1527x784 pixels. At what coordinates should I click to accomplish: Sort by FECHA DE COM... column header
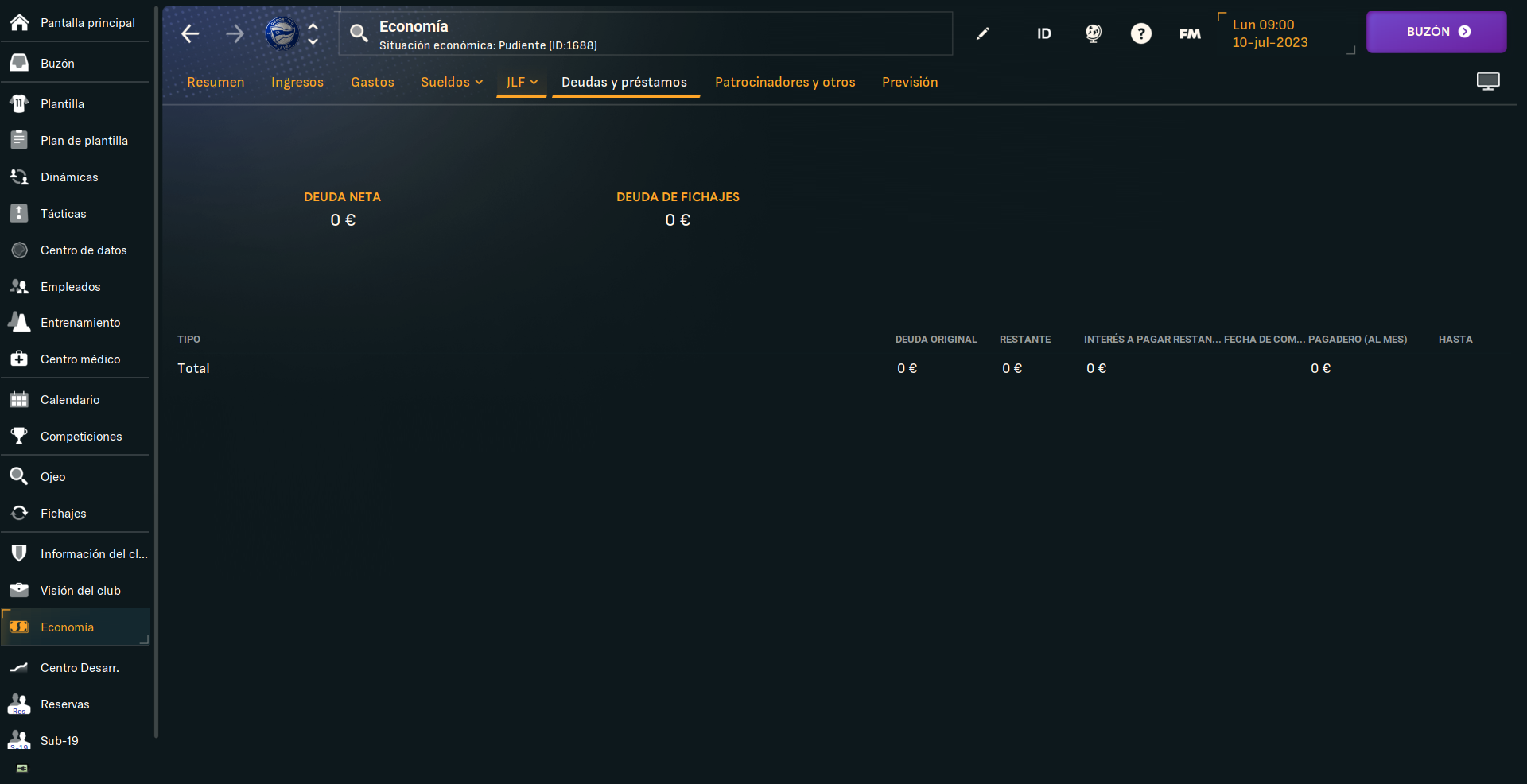[1265, 340]
